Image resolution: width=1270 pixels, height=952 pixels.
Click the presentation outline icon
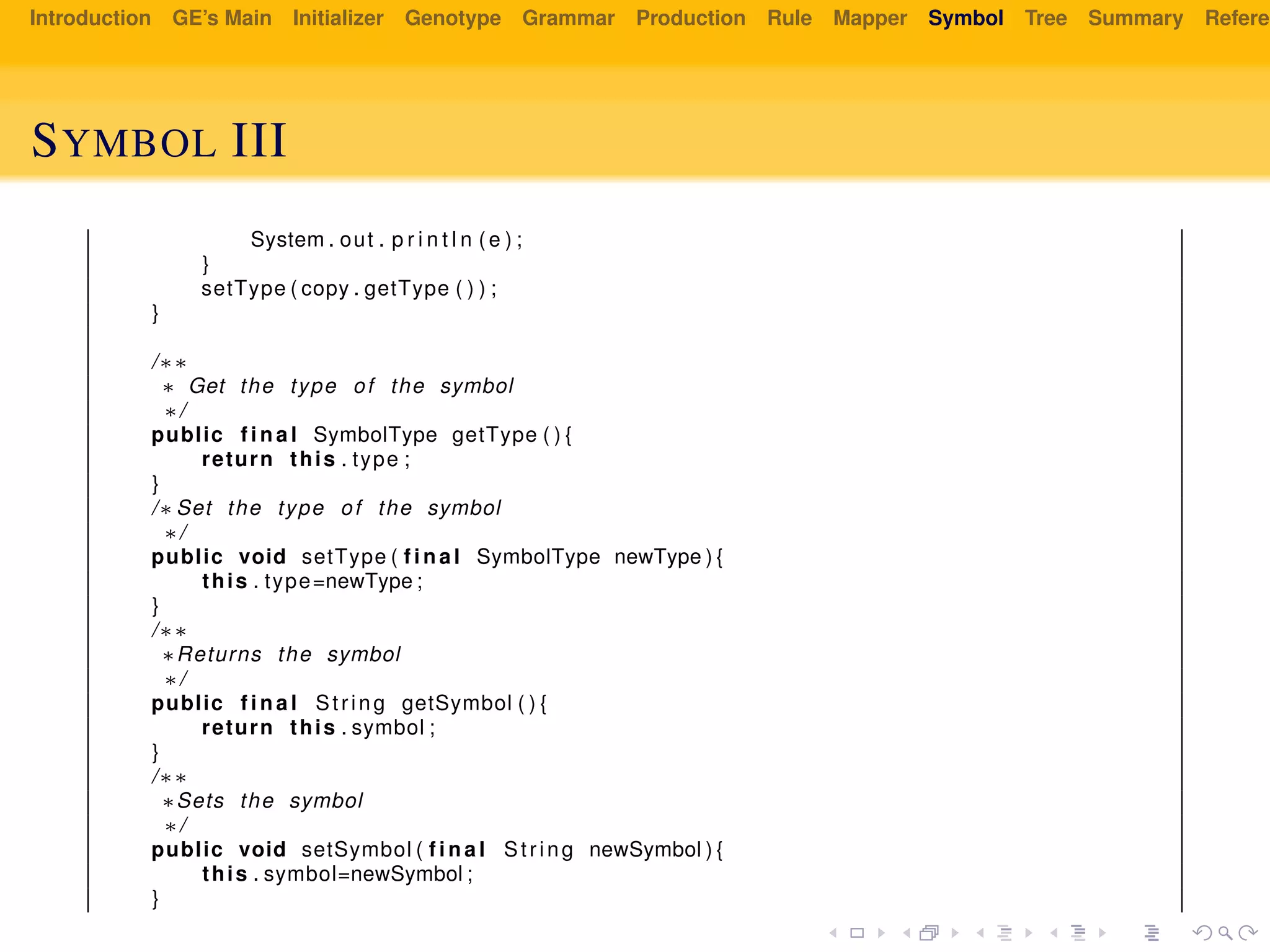pyautogui.click(x=1152, y=932)
